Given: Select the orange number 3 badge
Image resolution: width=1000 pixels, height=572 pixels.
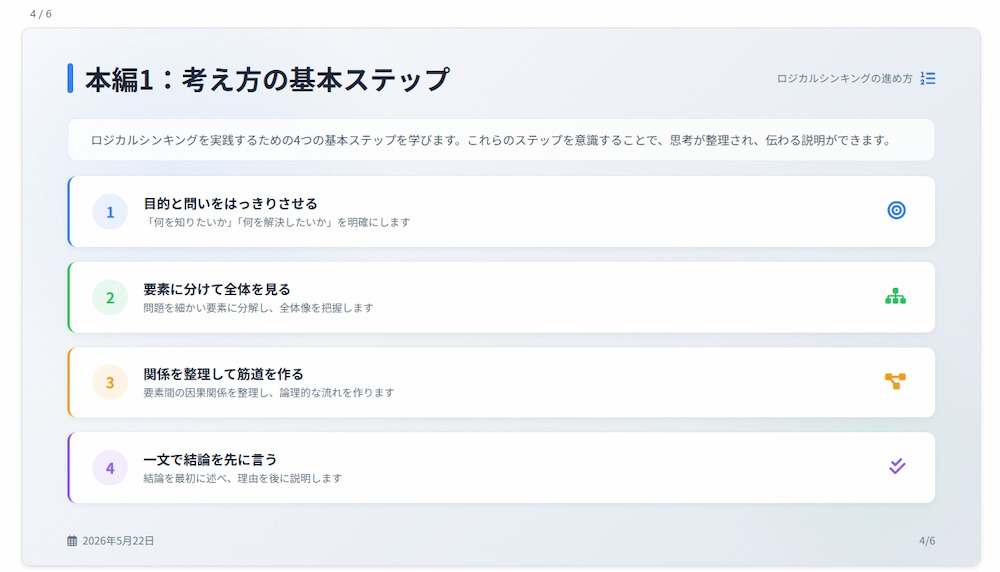Looking at the screenshot, I should pos(110,382).
